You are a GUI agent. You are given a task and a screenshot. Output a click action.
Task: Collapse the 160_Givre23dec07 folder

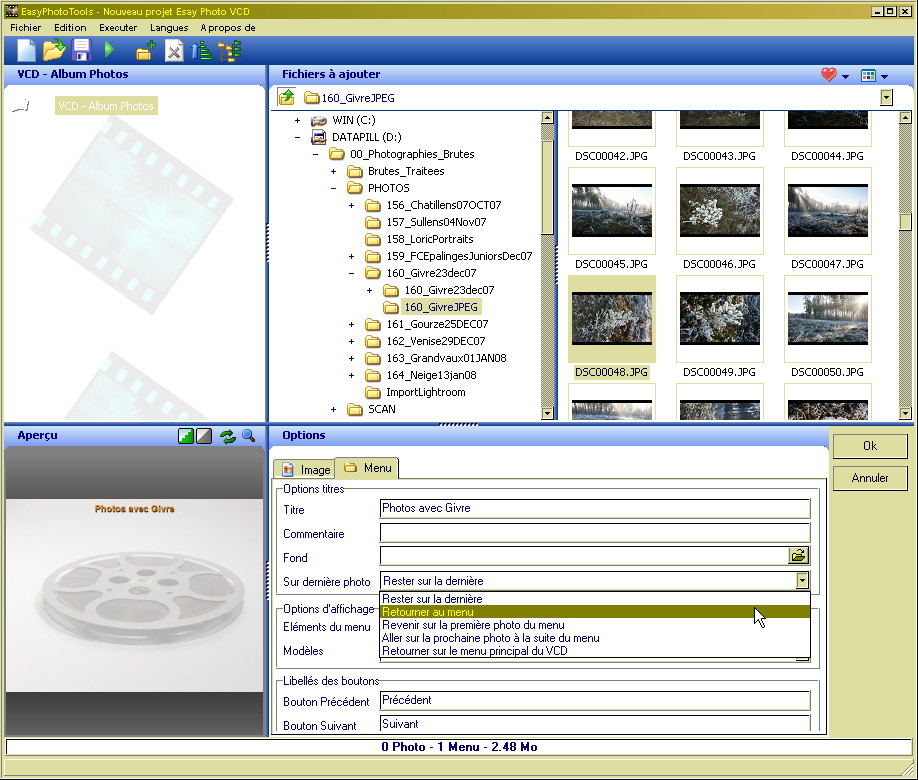(x=351, y=273)
